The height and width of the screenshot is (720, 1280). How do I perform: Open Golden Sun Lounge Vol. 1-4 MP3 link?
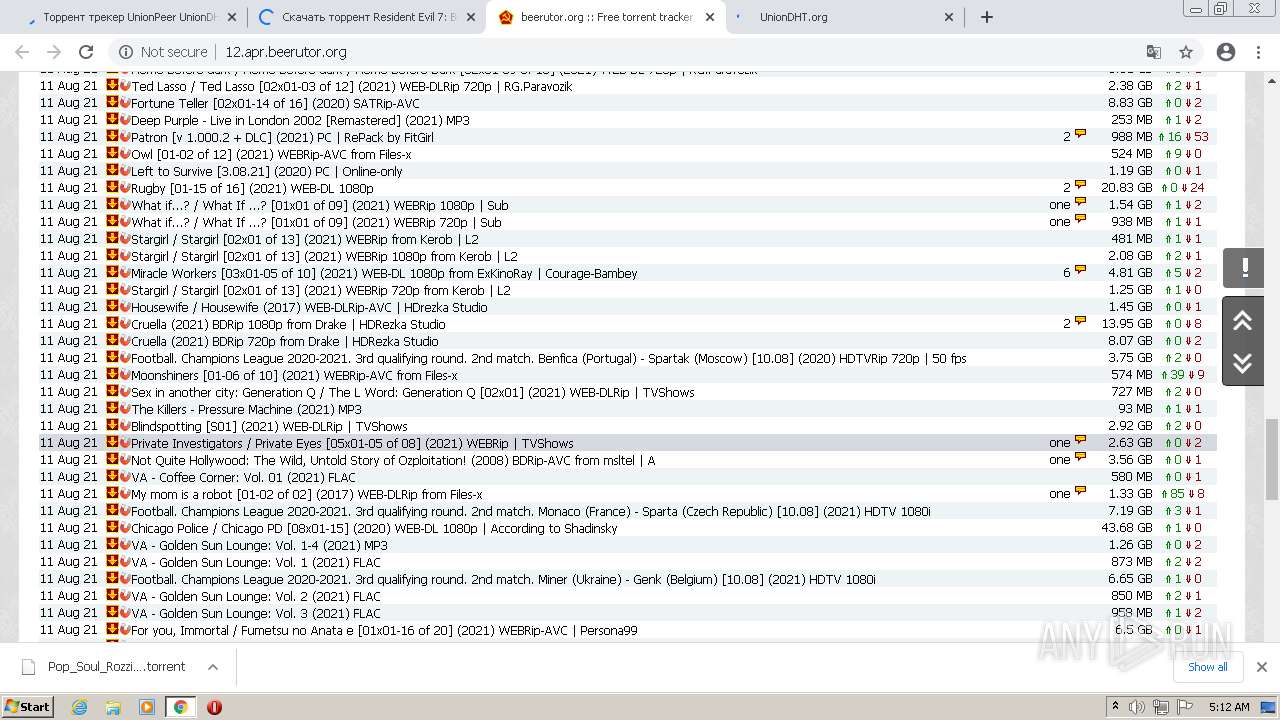point(259,546)
